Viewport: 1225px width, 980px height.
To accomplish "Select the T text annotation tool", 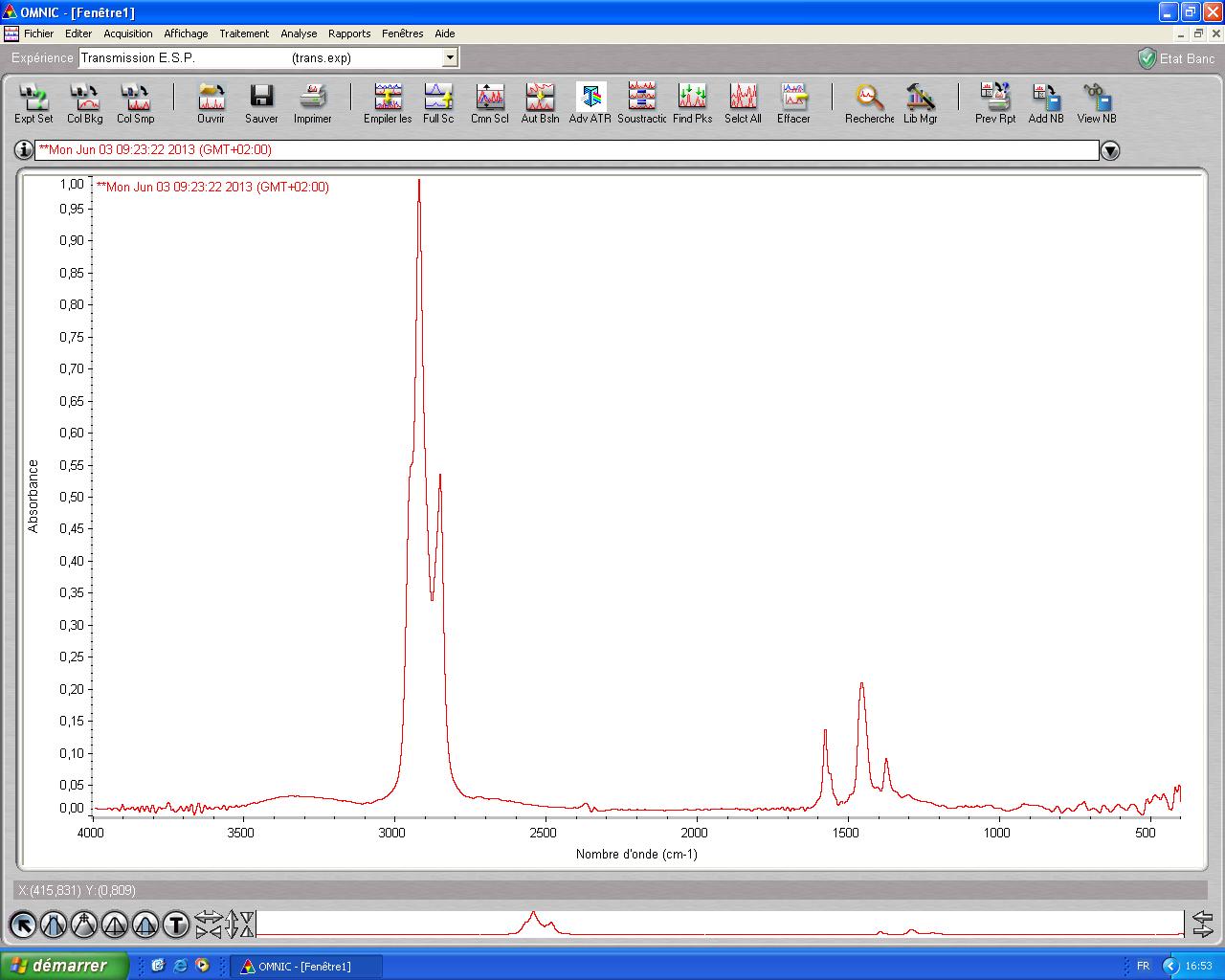I will coord(176,924).
